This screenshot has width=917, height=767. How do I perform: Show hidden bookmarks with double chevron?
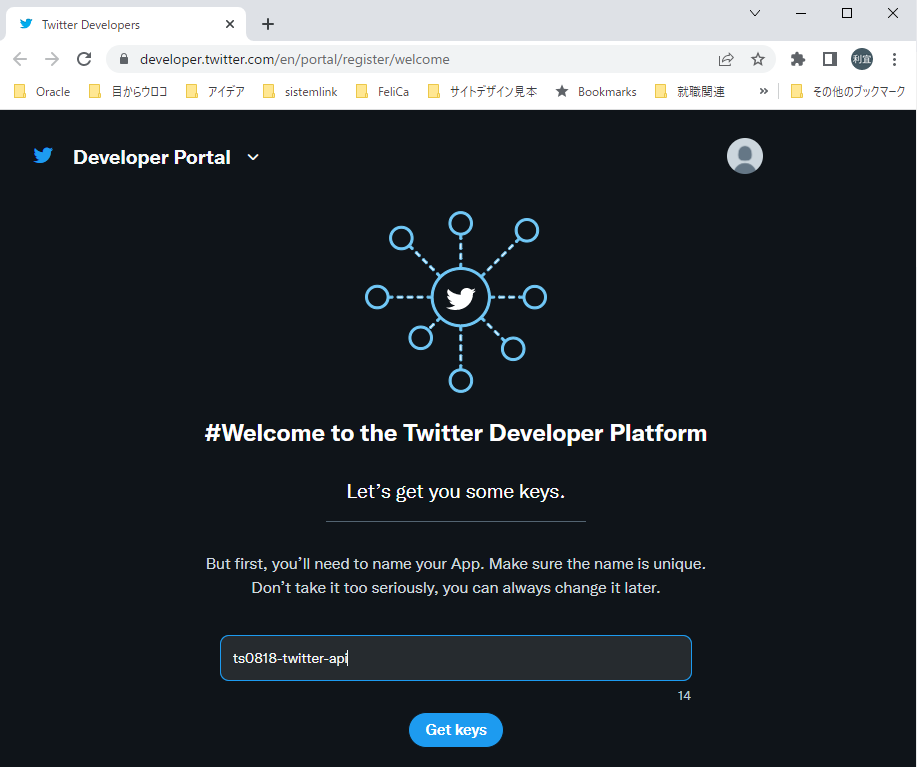763,91
